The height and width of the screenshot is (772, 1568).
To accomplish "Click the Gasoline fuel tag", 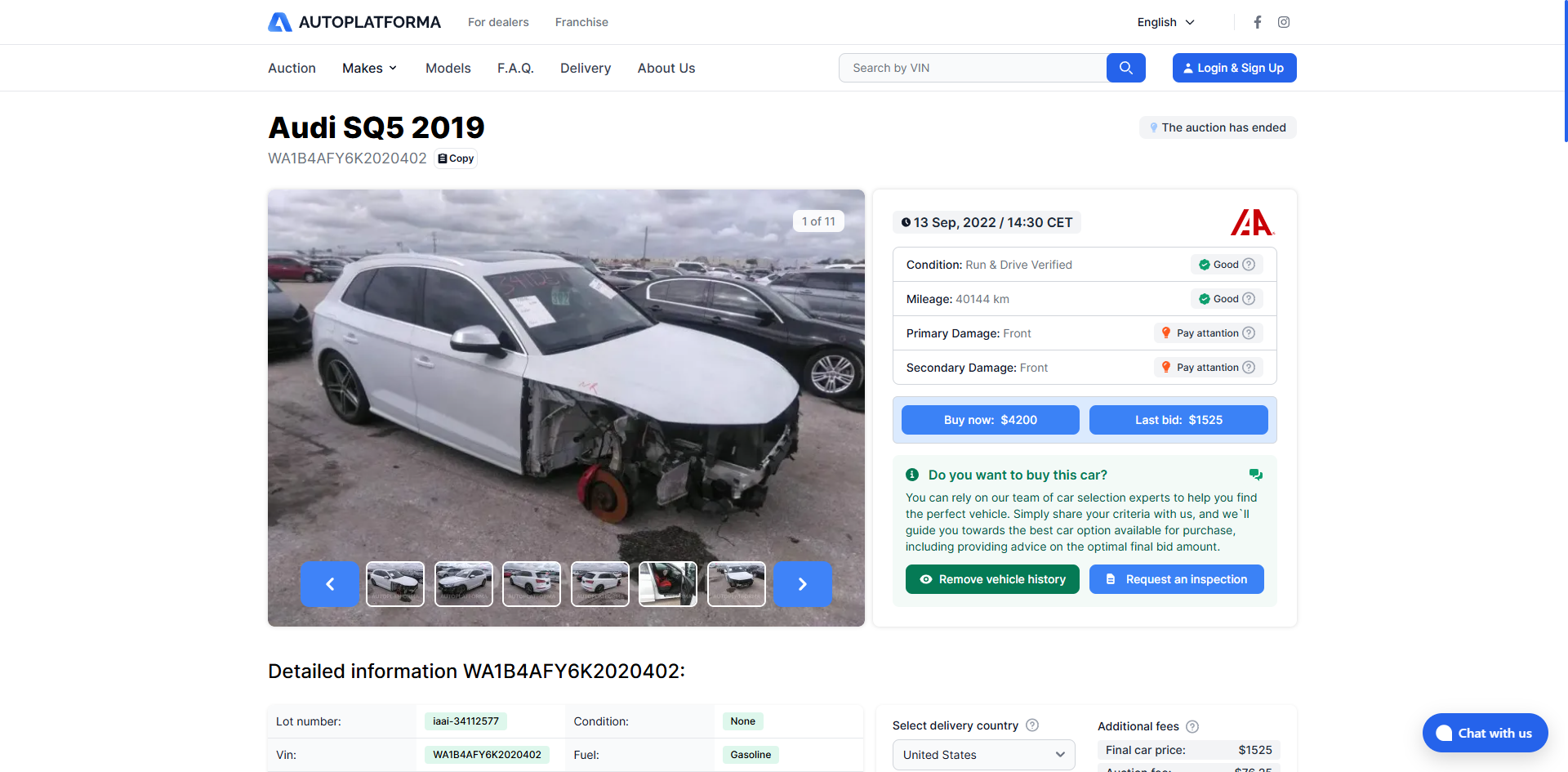I will 751,755.
